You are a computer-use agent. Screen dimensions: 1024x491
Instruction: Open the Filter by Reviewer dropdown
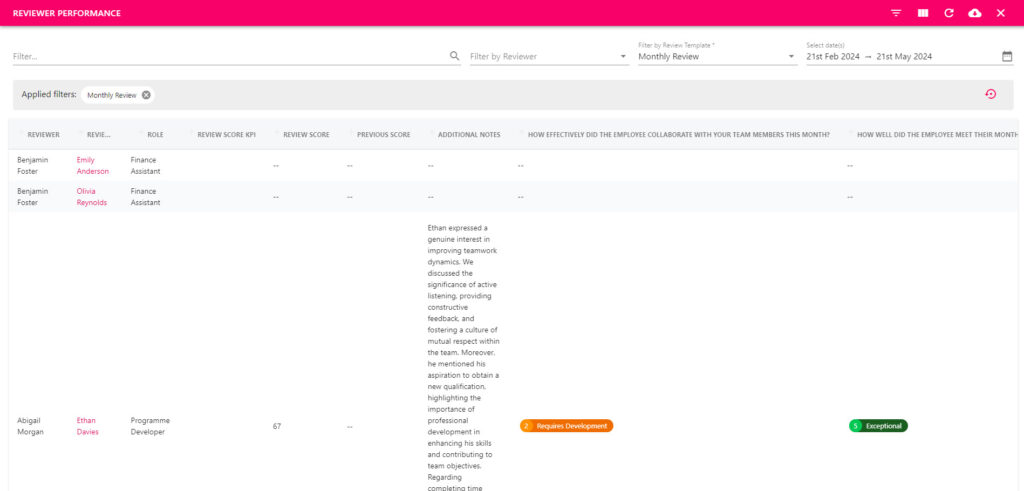(x=549, y=57)
